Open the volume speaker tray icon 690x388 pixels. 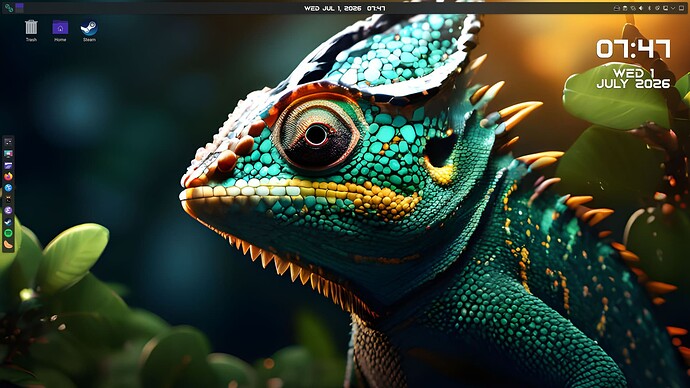(x=641, y=8)
